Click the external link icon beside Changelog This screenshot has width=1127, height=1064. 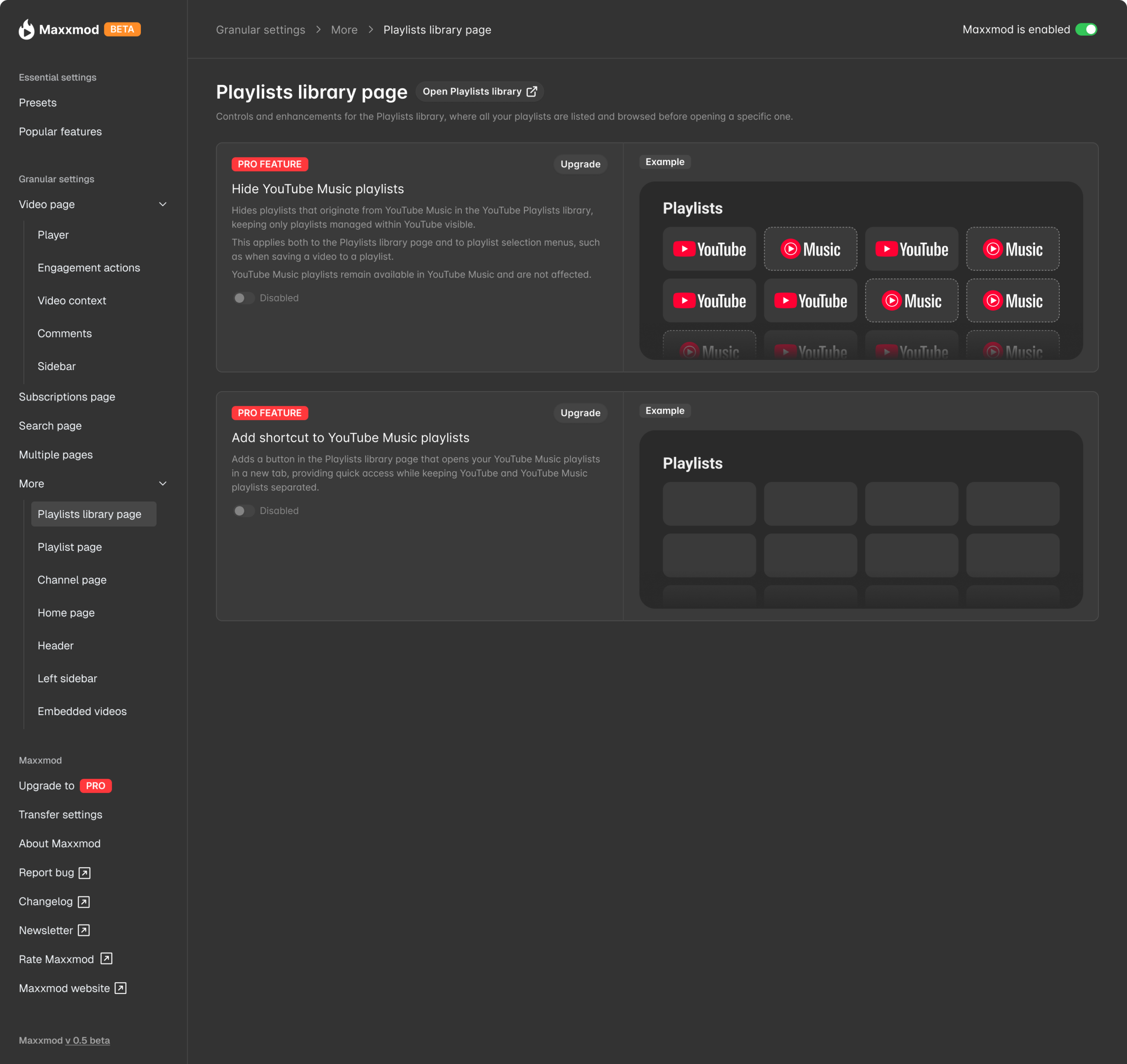[83, 901]
